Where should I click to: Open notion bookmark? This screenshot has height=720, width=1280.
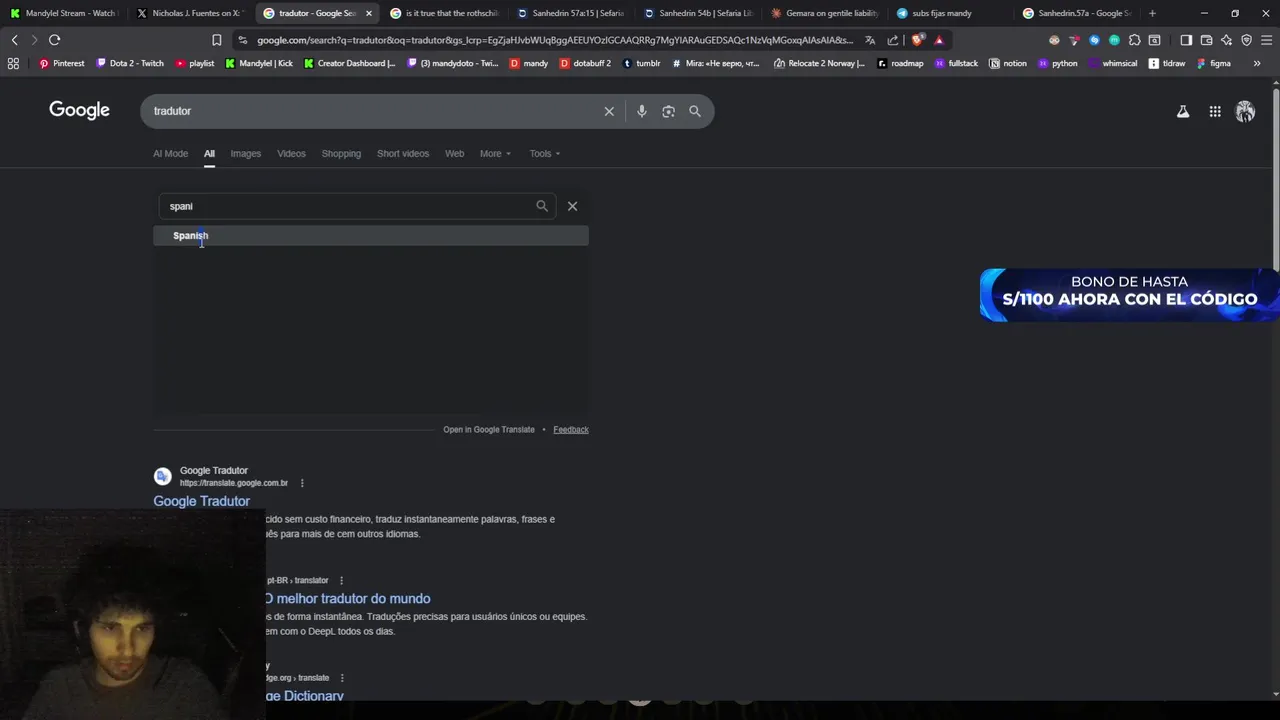point(1008,63)
